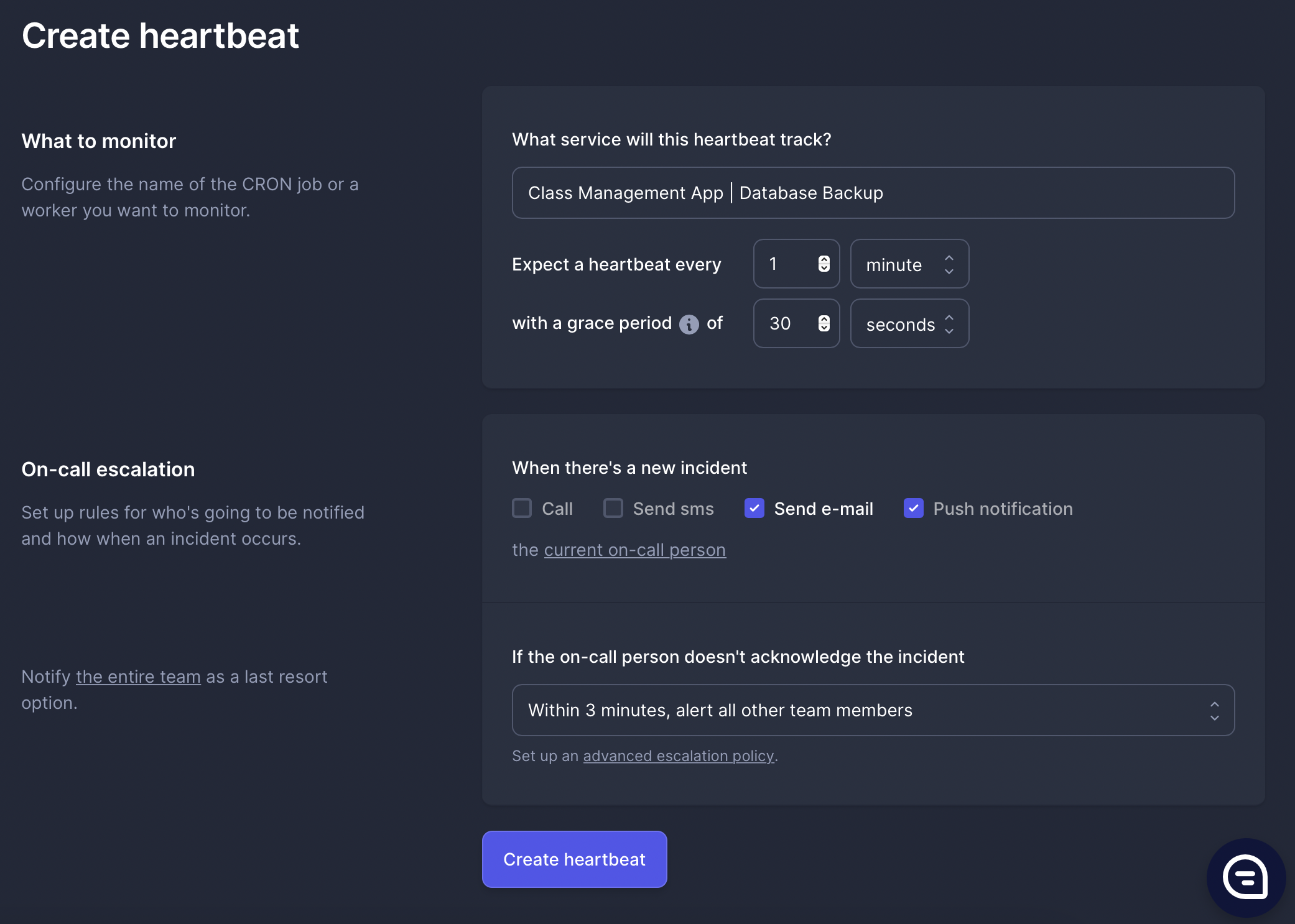
Task: Open the entire team link
Action: (x=137, y=677)
